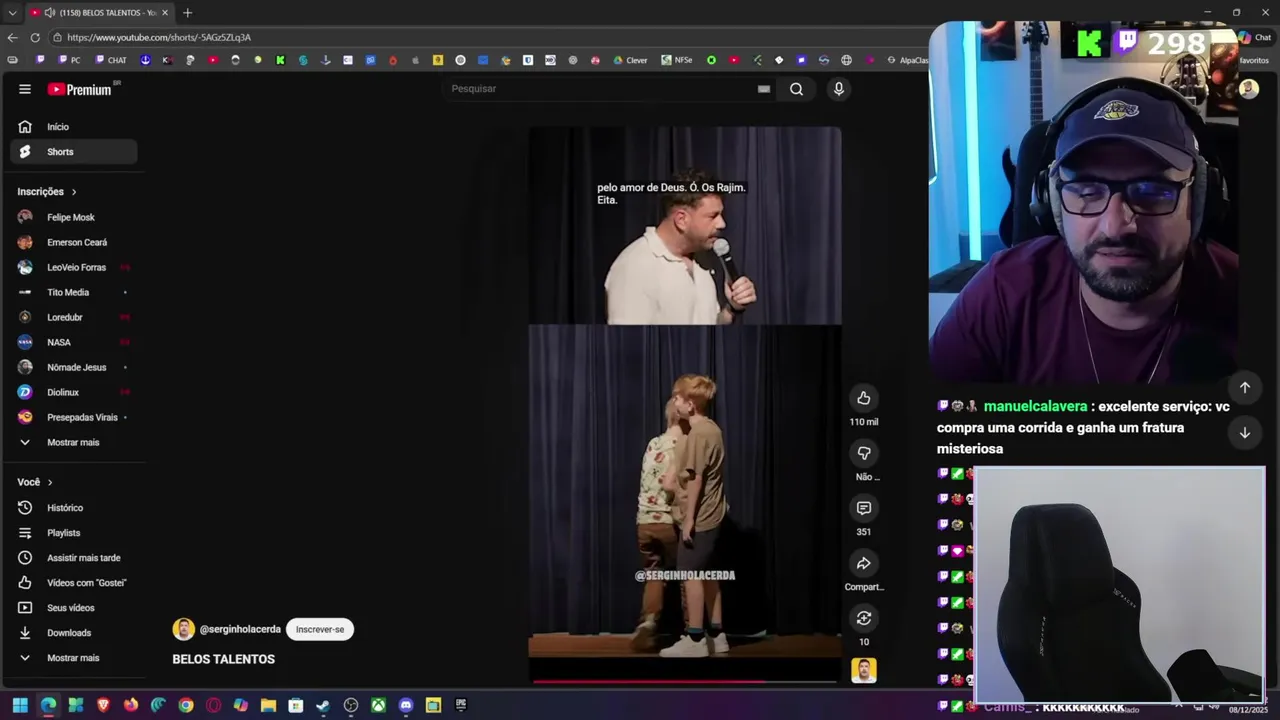
Task: Click the search magnifier button
Action: point(796,89)
